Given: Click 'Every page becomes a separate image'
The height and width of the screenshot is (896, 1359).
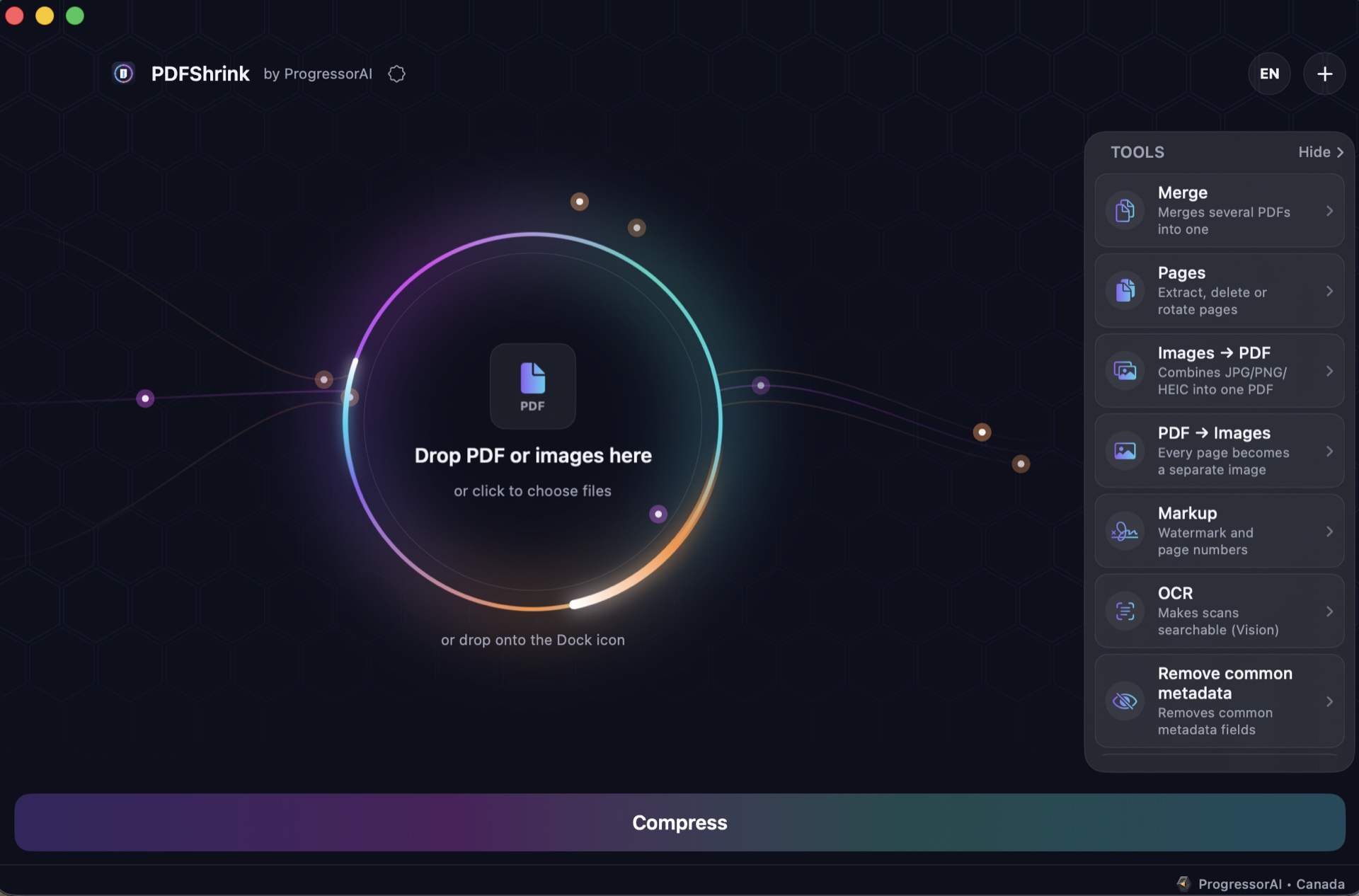Looking at the screenshot, I should tap(1223, 461).
